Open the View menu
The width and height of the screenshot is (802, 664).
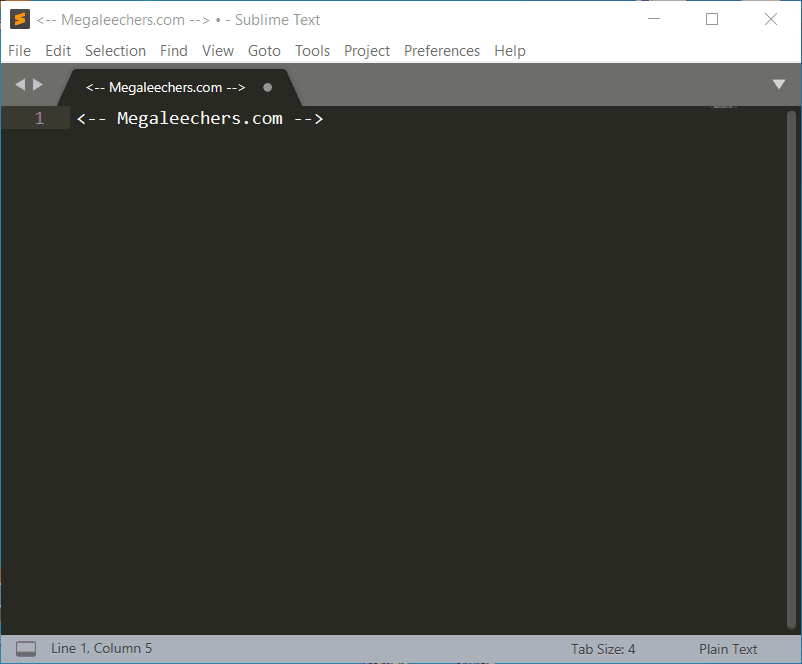(218, 51)
